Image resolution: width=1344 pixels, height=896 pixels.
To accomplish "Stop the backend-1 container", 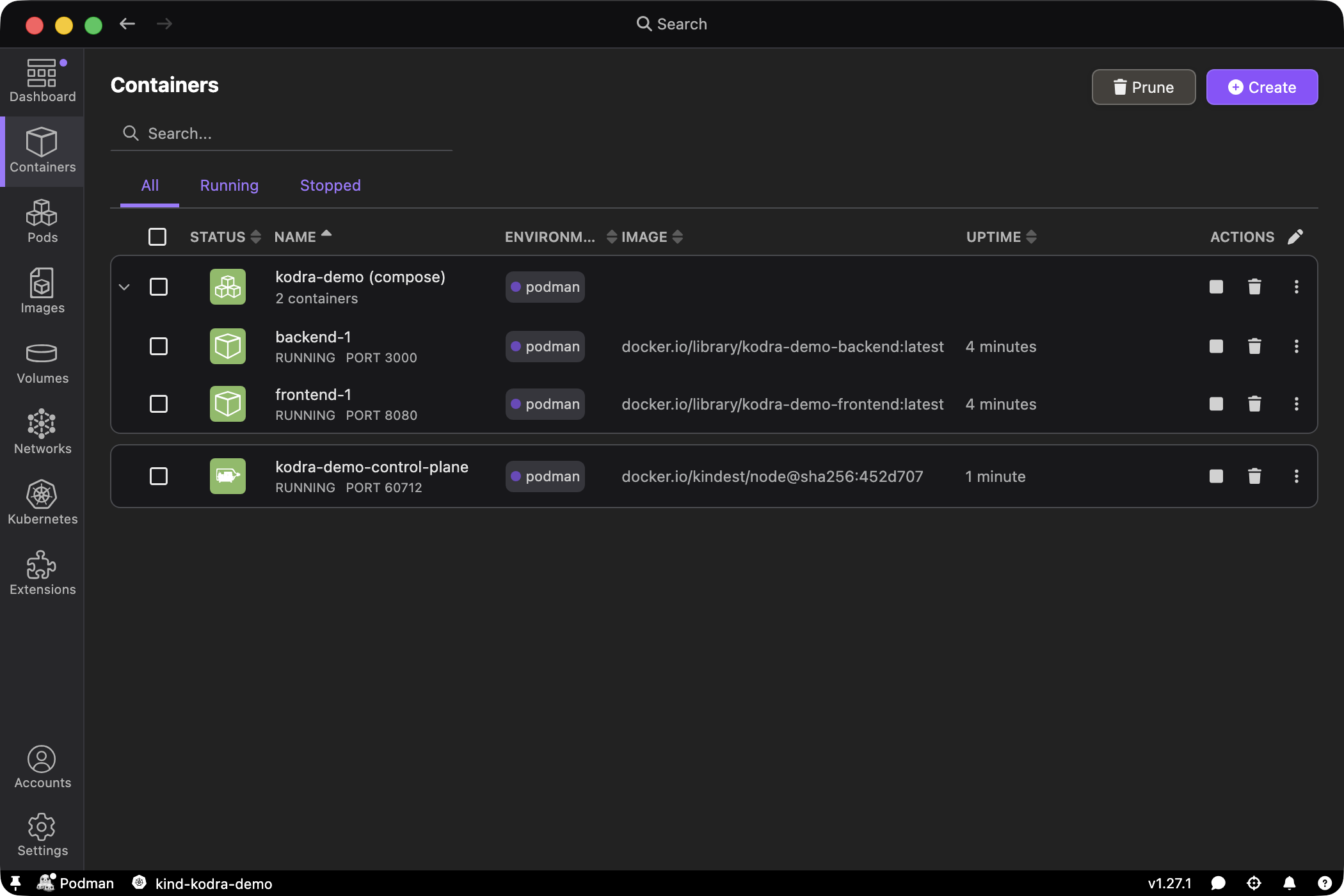I will [1216, 346].
